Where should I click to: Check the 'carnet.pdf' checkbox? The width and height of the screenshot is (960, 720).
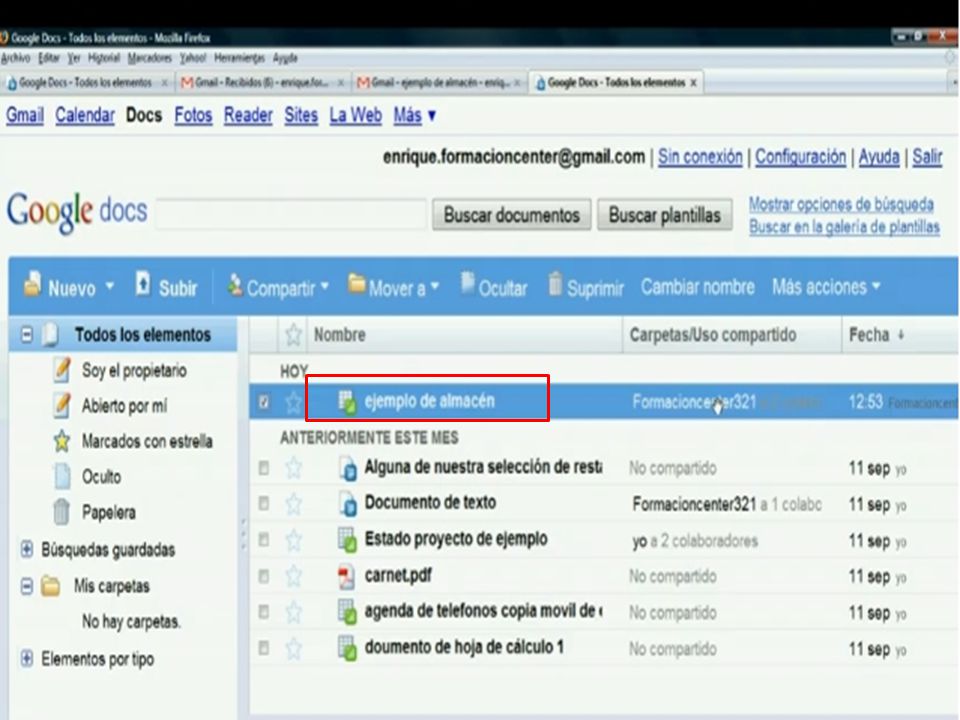click(x=264, y=576)
